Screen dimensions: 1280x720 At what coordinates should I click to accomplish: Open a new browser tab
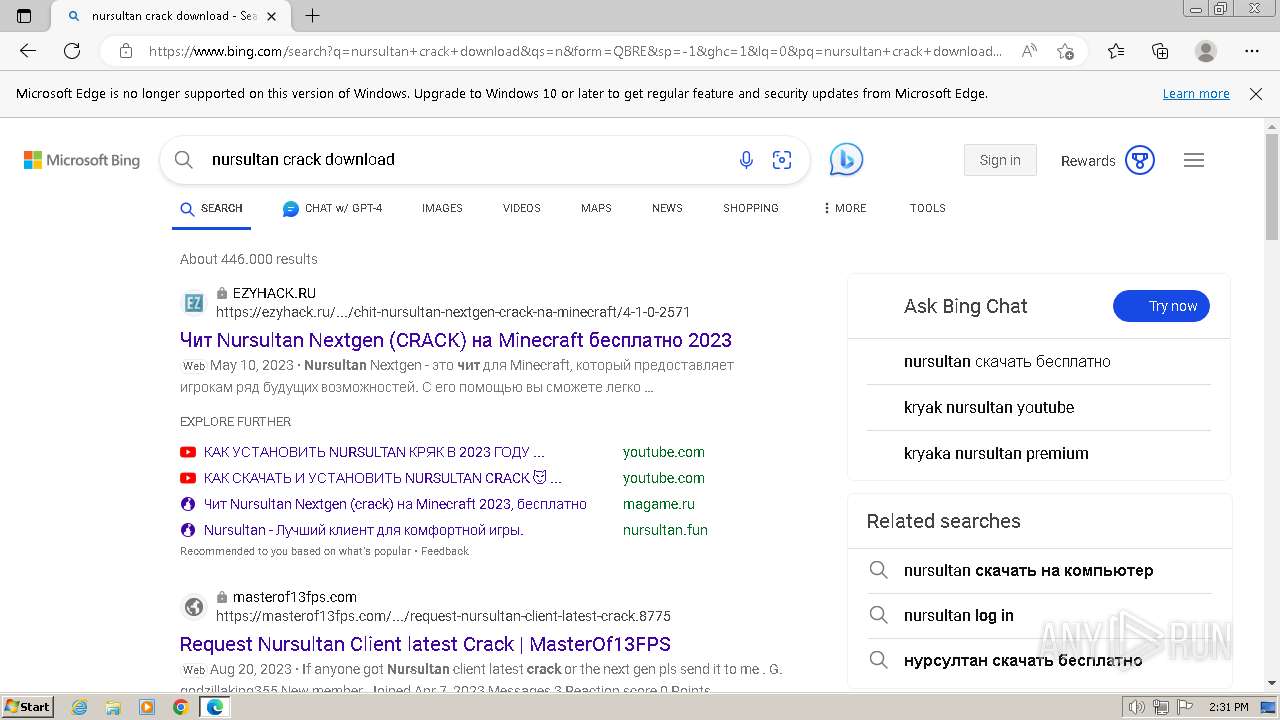point(312,16)
